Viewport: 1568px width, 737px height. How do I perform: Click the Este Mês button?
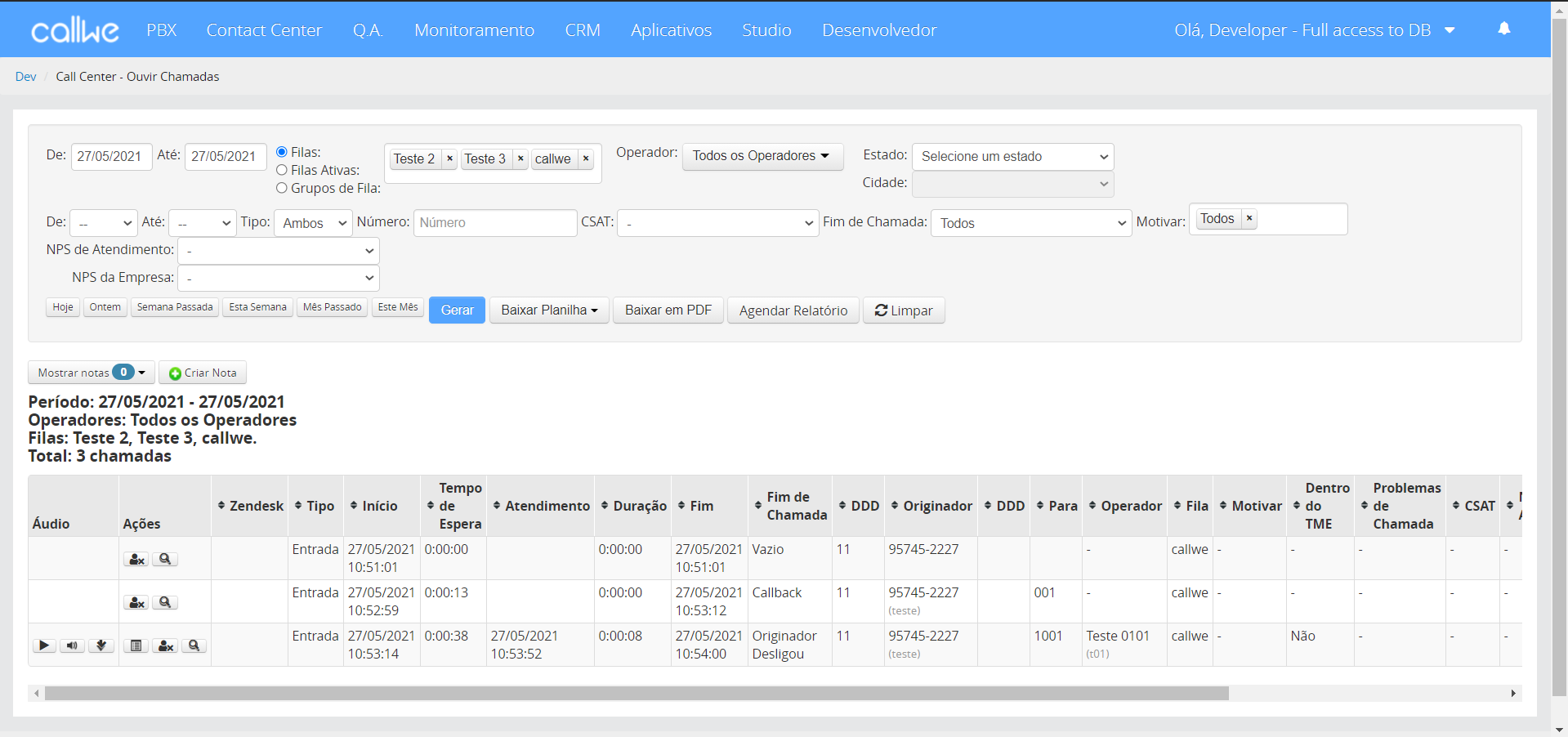point(398,307)
